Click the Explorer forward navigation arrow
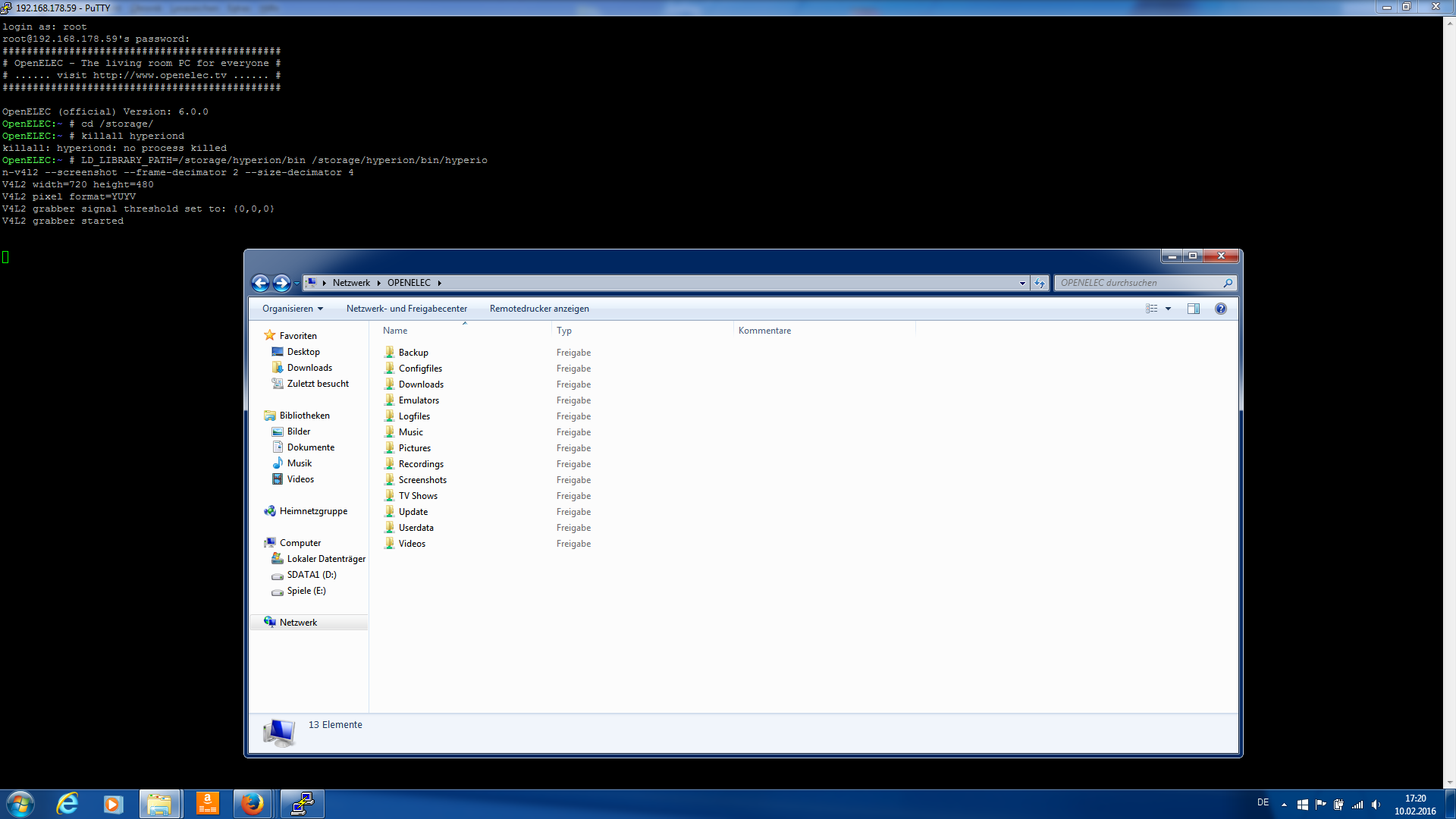Screen dimensions: 1456x819 click(281, 283)
